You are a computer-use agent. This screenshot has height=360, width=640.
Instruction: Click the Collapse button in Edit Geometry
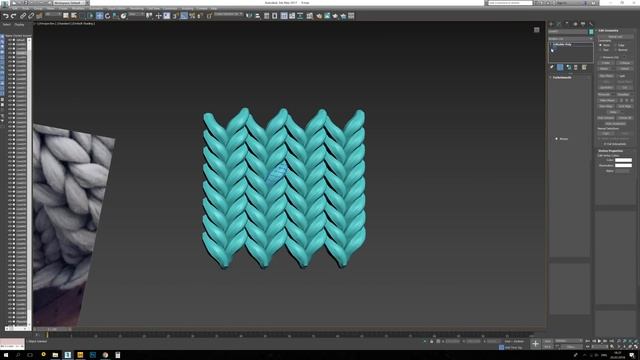624,63
